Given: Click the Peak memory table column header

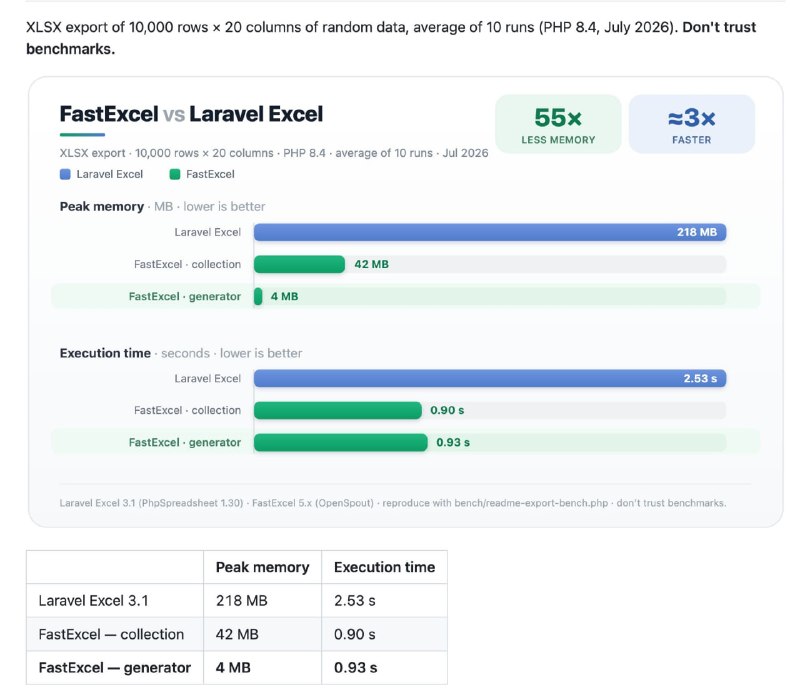Looking at the screenshot, I should coord(262,567).
